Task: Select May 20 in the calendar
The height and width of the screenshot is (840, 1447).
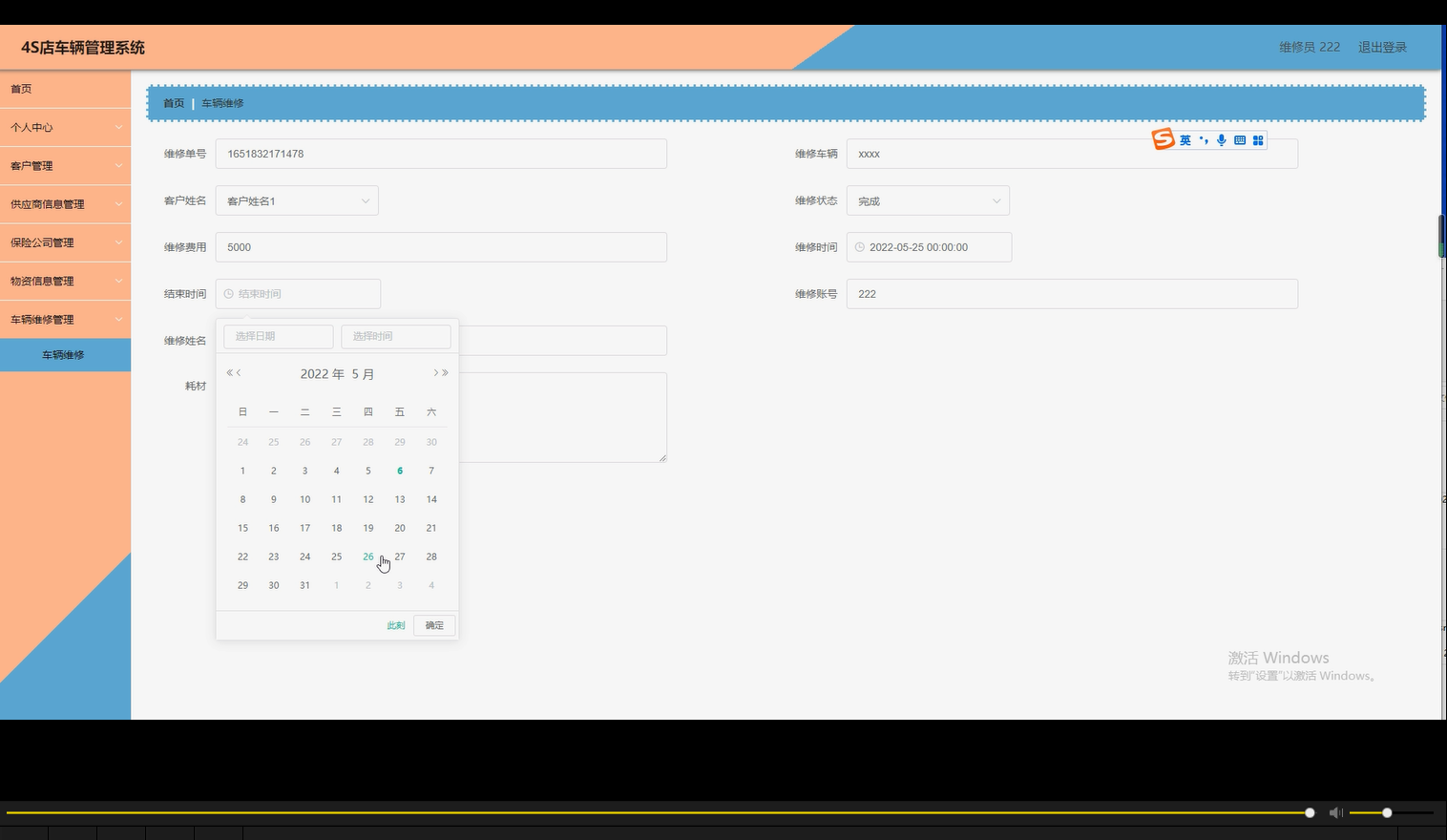Action: click(400, 528)
